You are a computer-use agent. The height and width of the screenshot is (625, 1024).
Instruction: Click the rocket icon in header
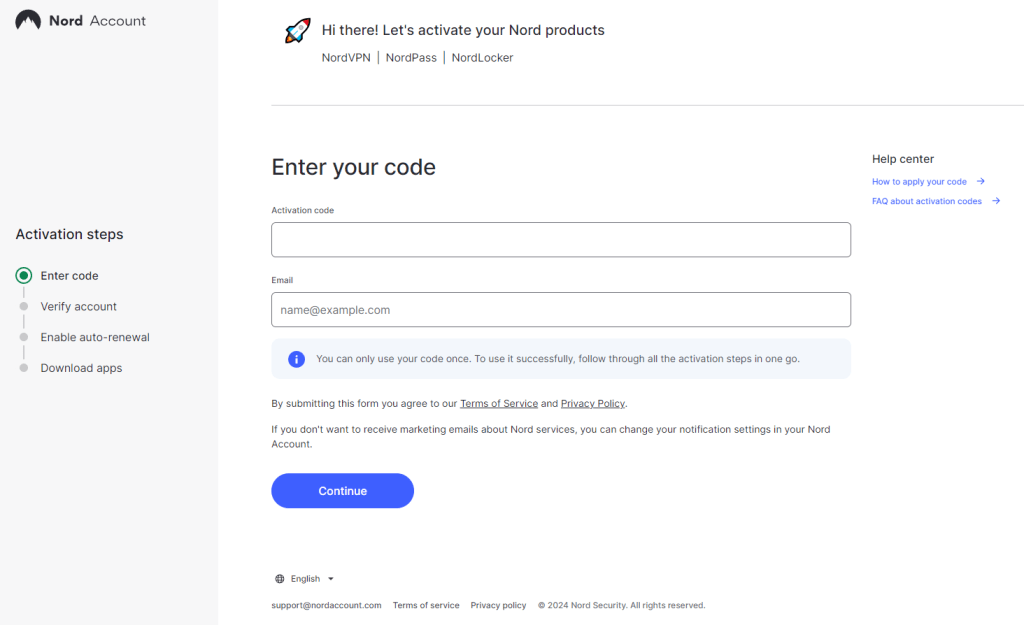297,31
